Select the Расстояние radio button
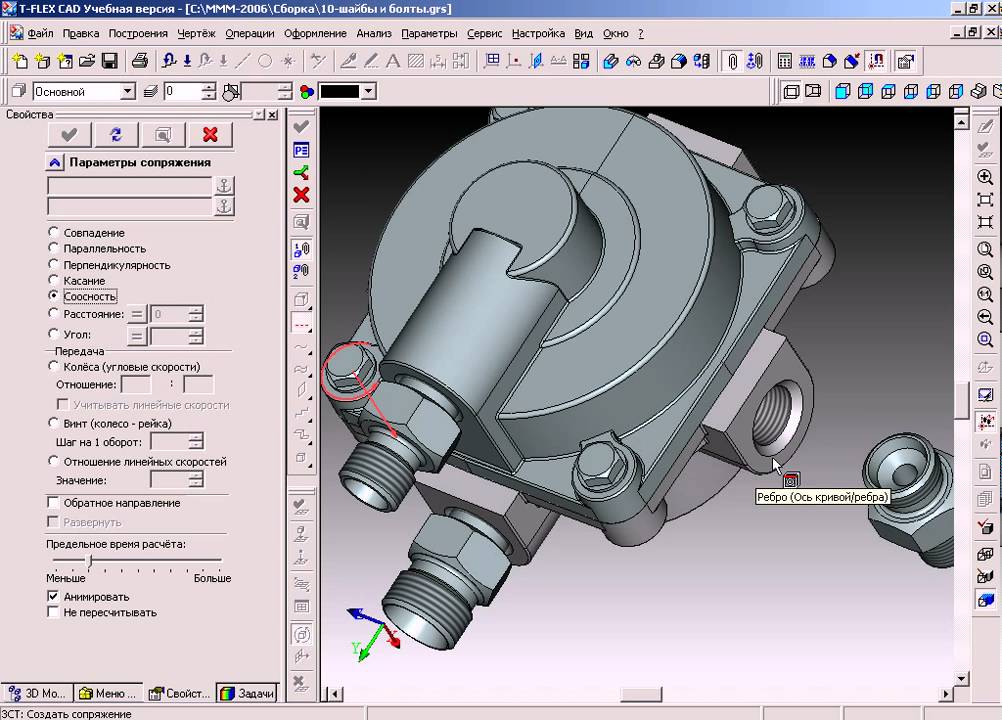Image resolution: width=1002 pixels, height=720 pixels. click(x=54, y=314)
